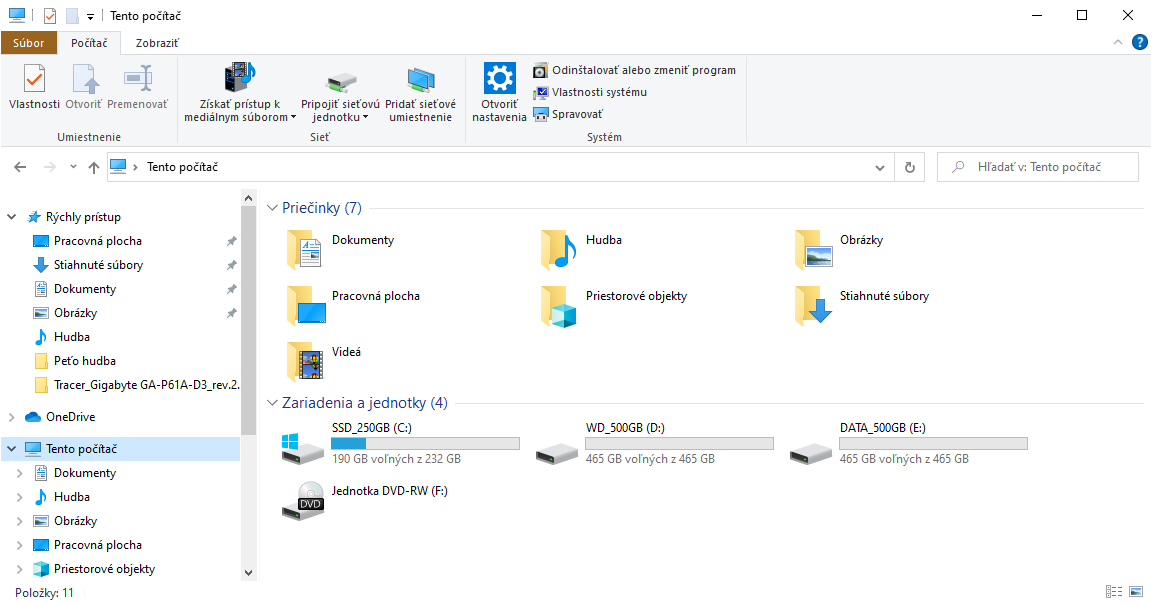The width and height of the screenshot is (1152, 605).
Task: Select the Vlastnosti (Properties) ribbon icon
Action: pyautogui.click(x=33, y=88)
